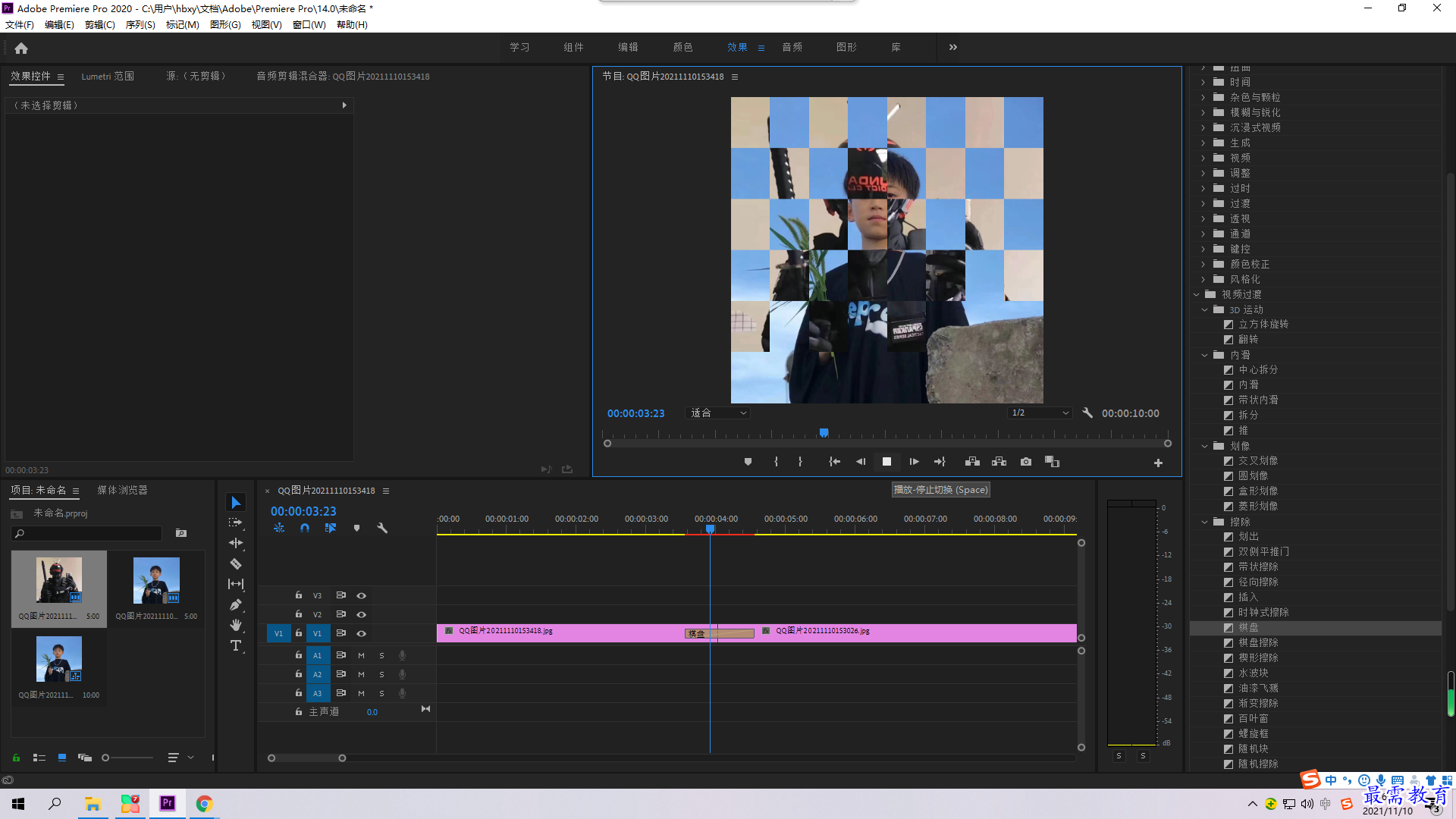Viewport: 1456px width, 819px height.
Task: Move Project panel thumbnail zoom slider
Action: click(x=106, y=758)
